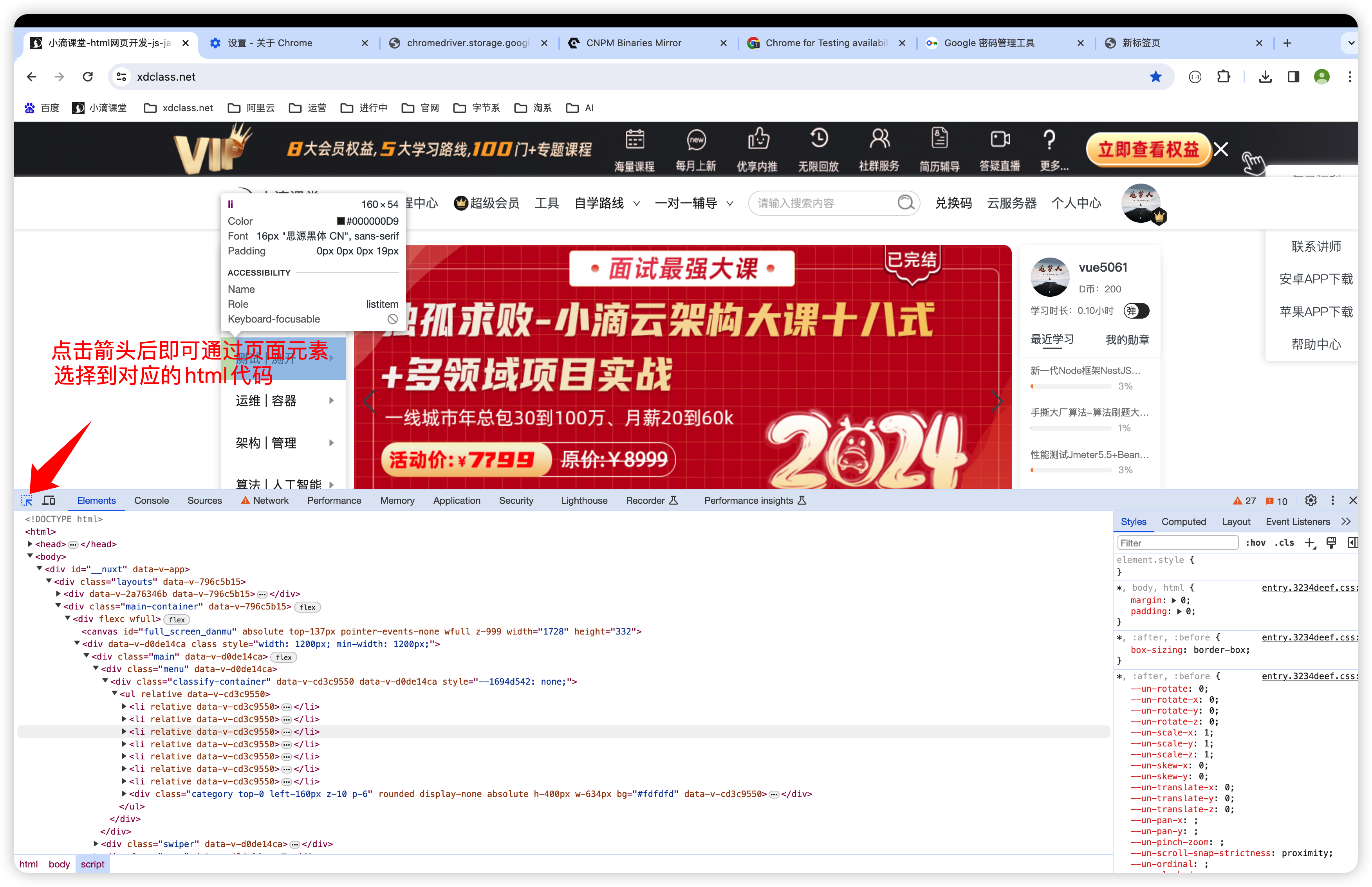
Task: Open the Chrome three-dot menu
Action: [x=1349, y=77]
